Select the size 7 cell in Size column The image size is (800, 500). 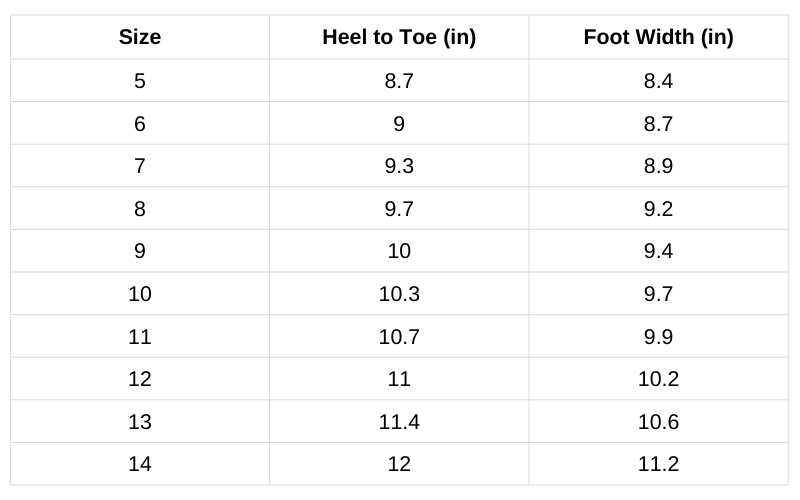pos(140,166)
